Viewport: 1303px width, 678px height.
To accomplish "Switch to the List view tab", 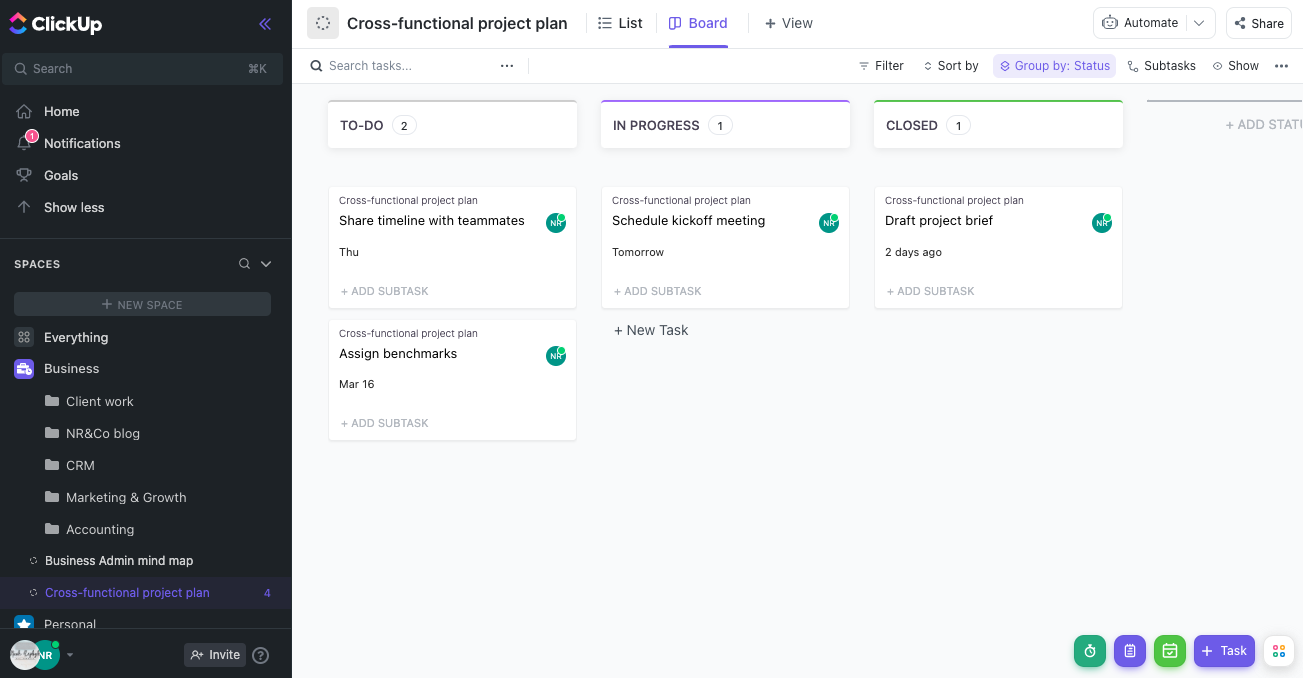I will 620,23.
